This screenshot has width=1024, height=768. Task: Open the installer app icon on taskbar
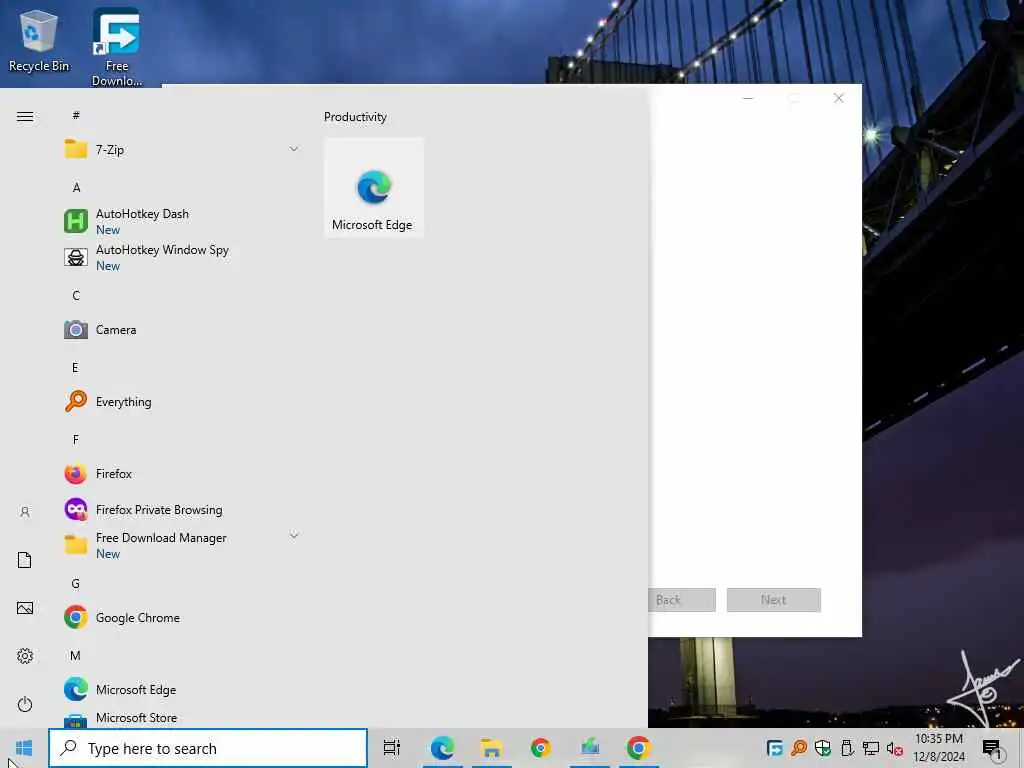(590, 748)
